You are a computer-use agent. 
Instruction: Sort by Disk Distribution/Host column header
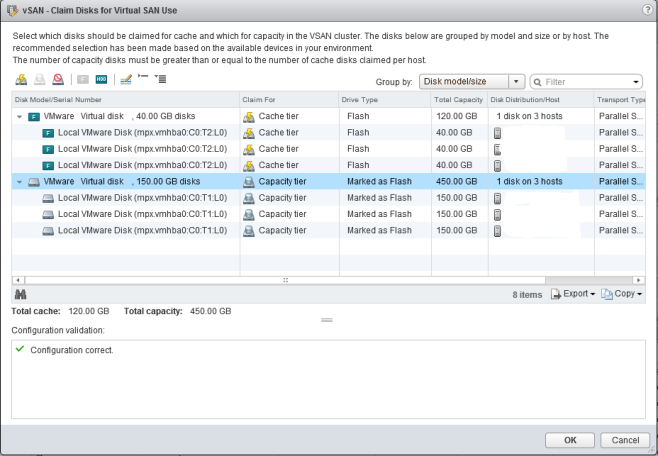click(540, 100)
